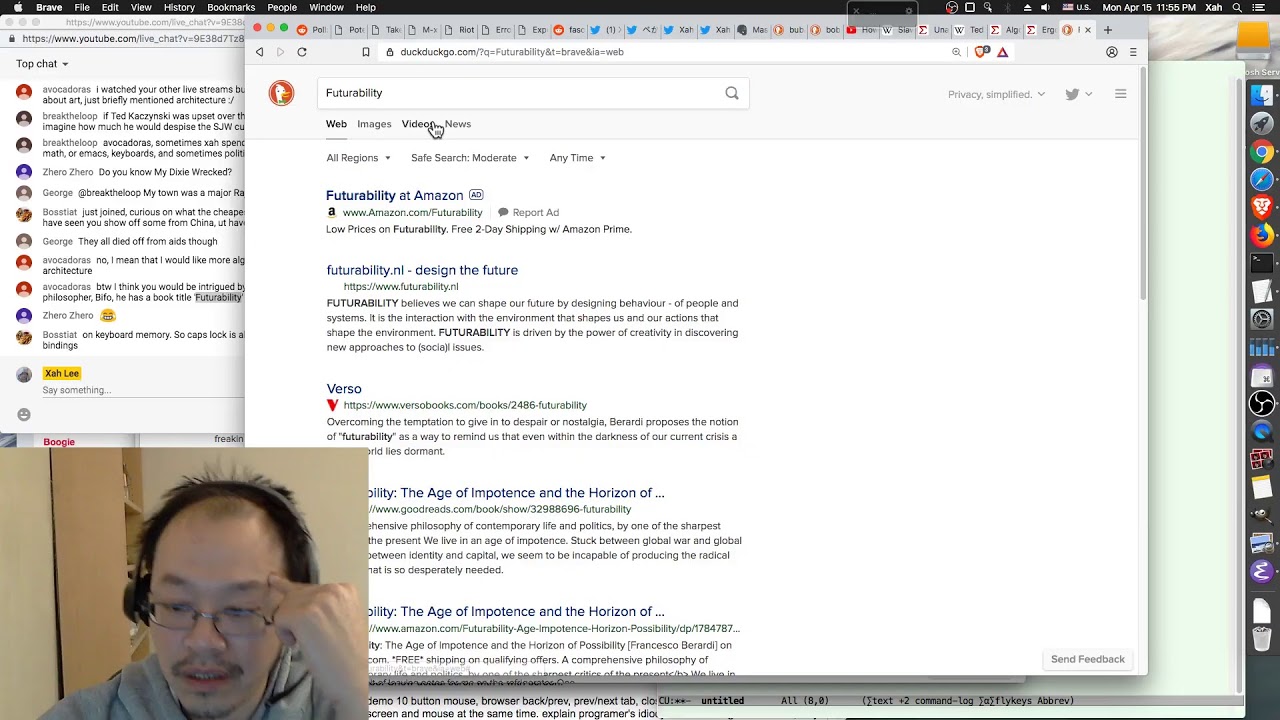Open macOS Spotlight search

click(1237, 7)
